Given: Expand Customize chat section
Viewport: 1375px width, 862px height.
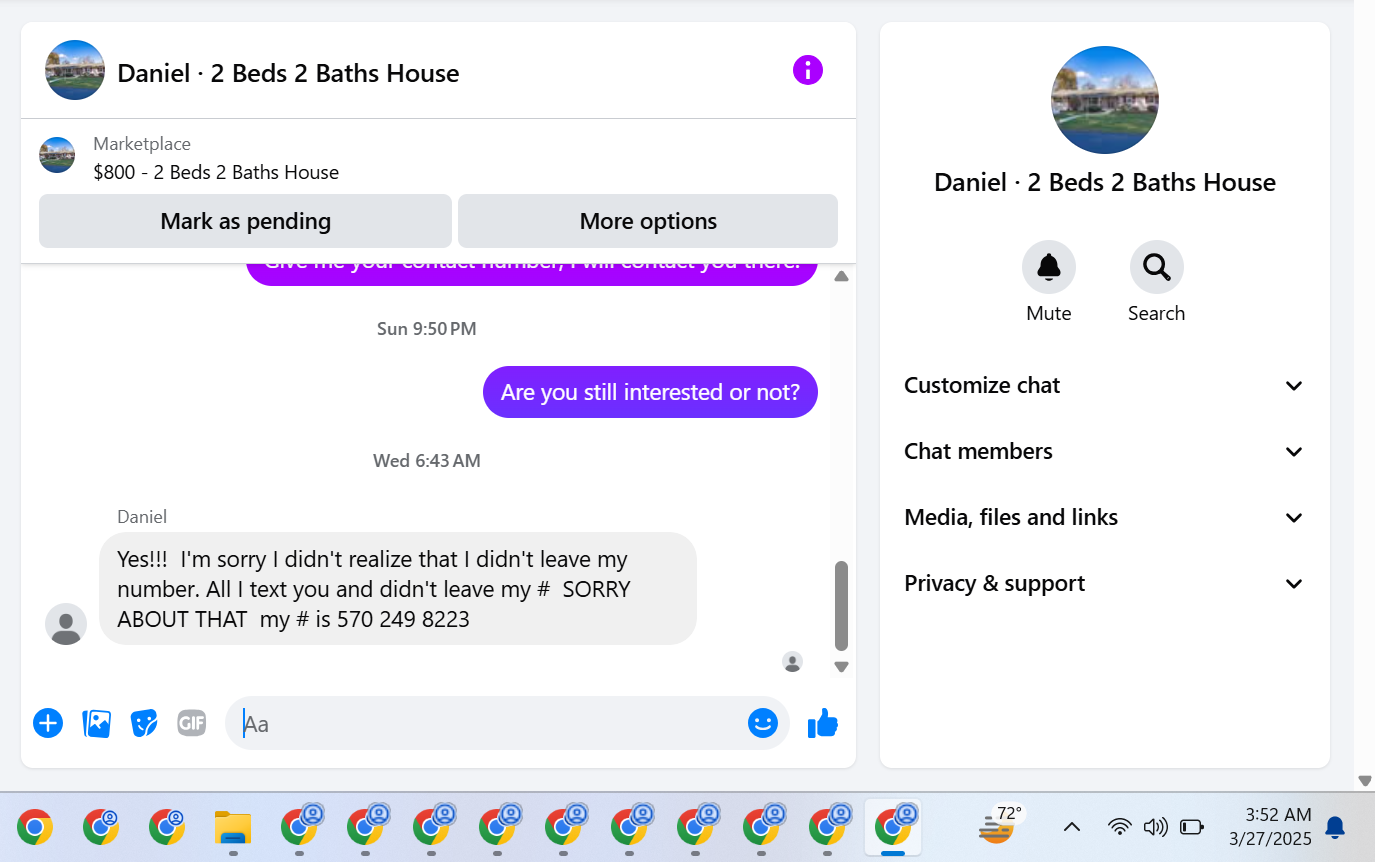Looking at the screenshot, I should (1104, 385).
